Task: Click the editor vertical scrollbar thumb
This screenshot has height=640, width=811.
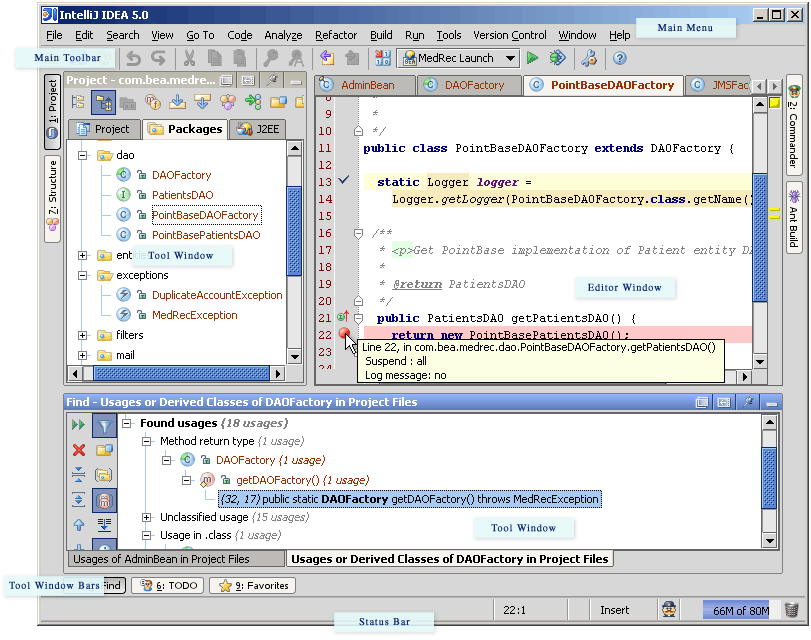Action: (759, 237)
